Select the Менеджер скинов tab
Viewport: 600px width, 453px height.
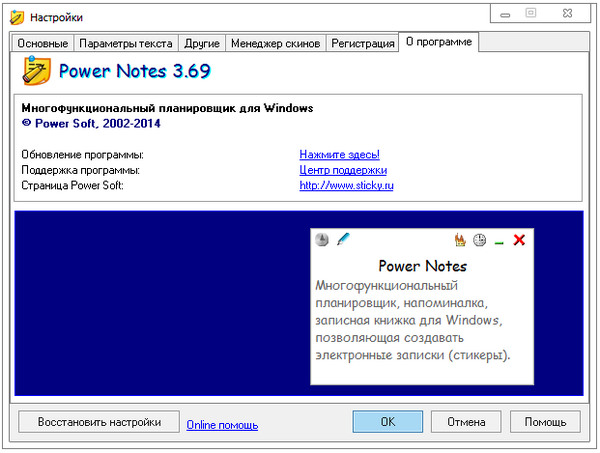click(x=275, y=43)
